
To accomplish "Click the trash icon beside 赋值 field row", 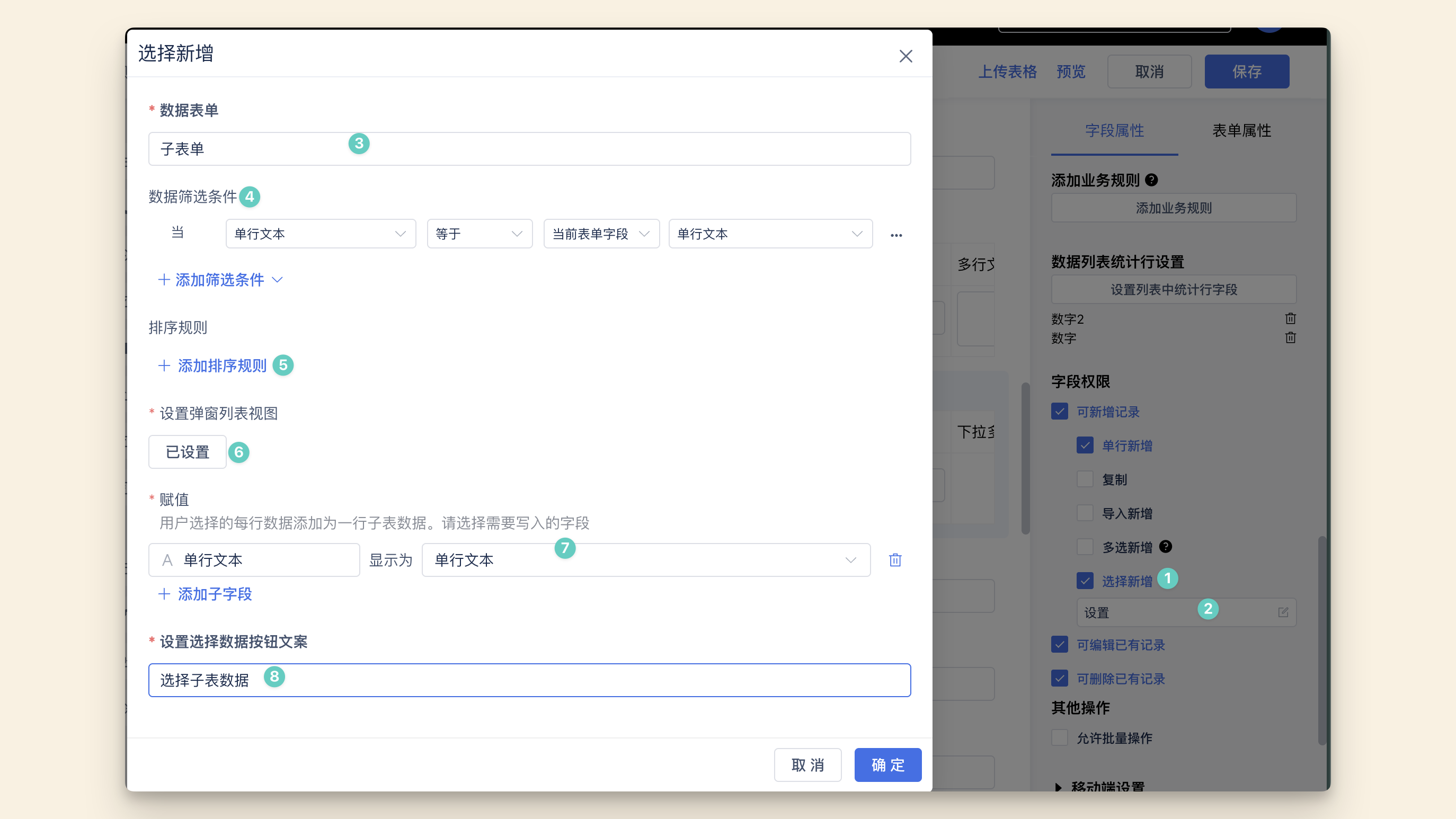I will [x=895, y=559].
